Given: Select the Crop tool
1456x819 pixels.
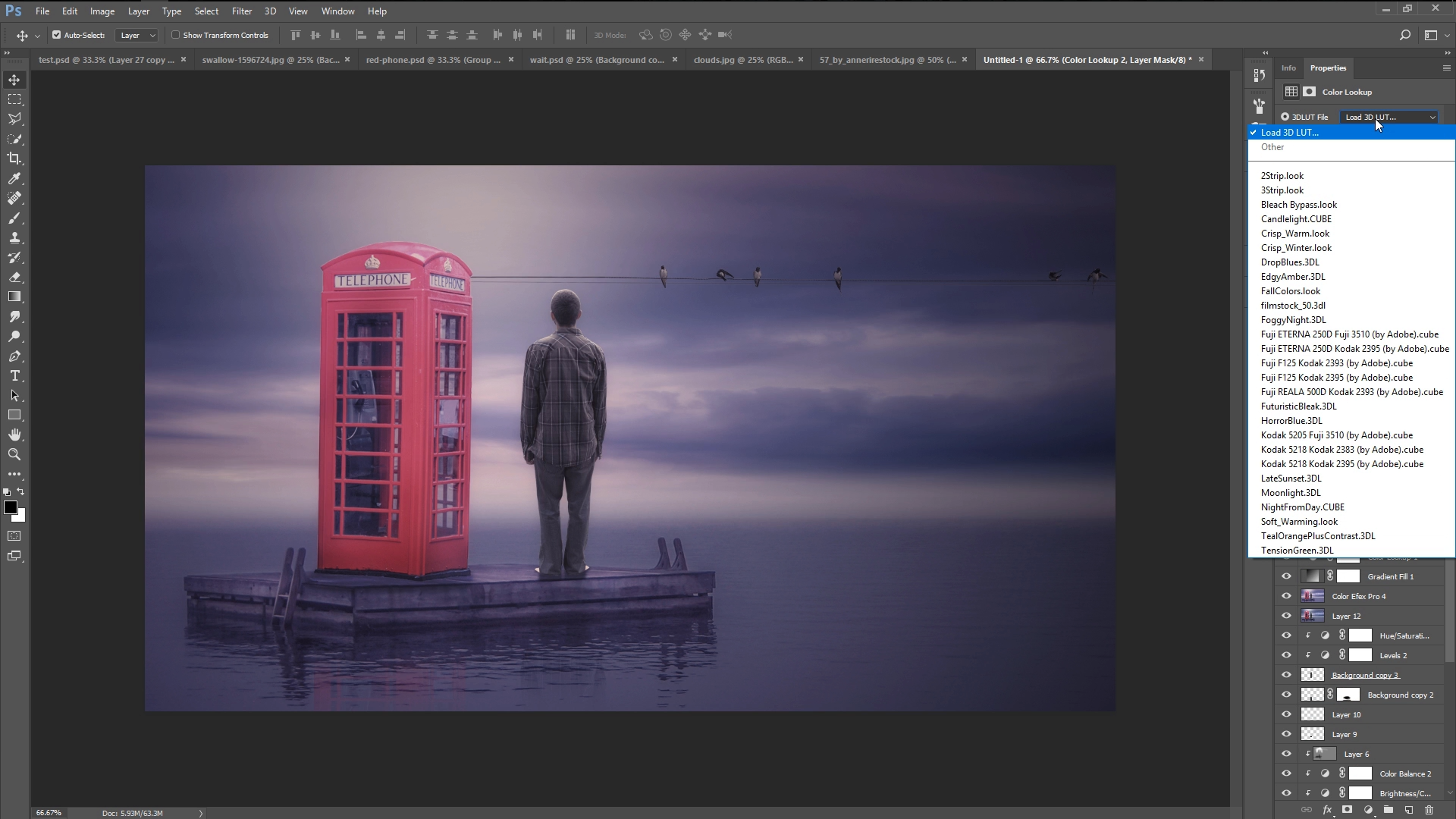Looking at the screenshot, I should (x=14, y=158).
